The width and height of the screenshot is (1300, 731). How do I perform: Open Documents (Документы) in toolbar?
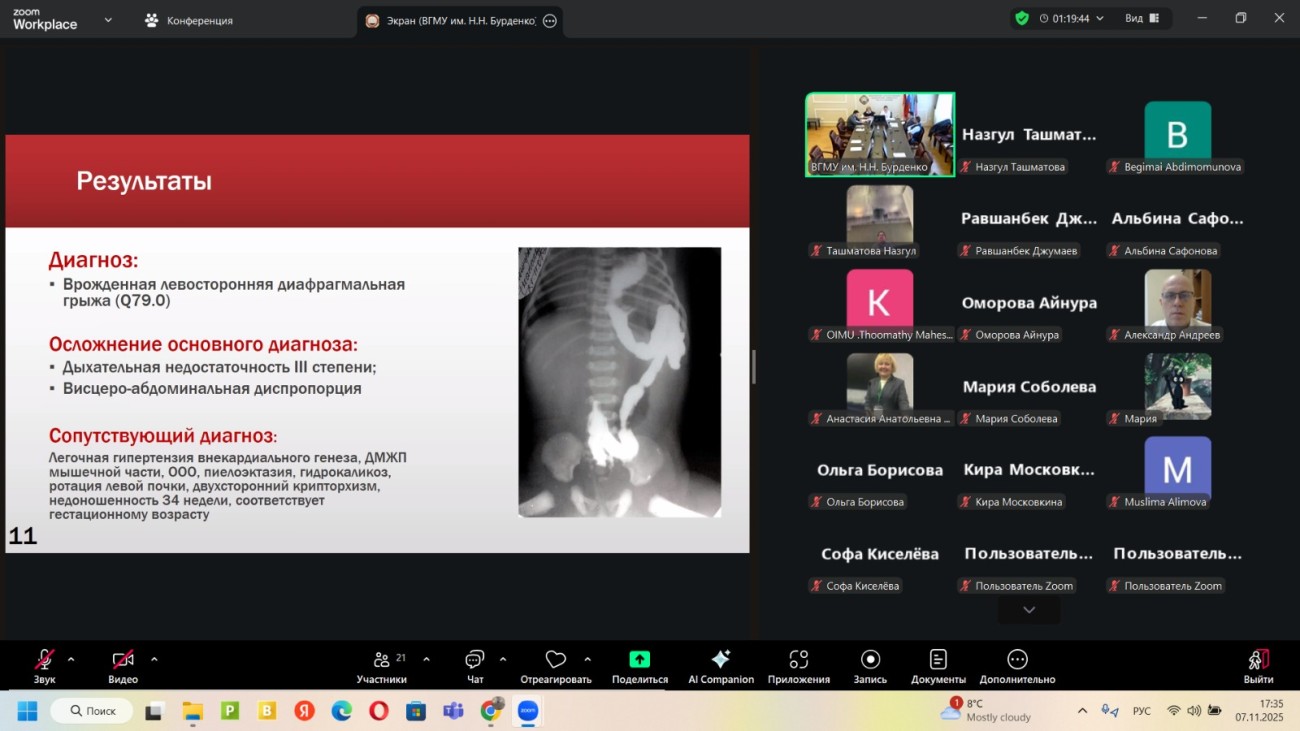[938, 666]
